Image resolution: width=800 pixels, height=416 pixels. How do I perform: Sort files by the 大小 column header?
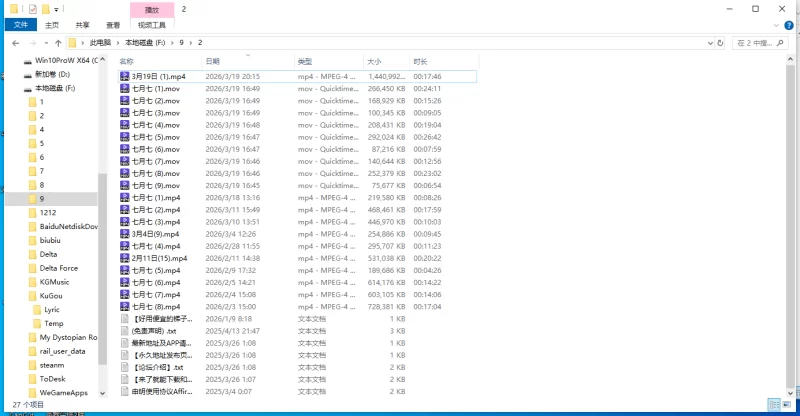pyautogui.click(x=374, y=61)
